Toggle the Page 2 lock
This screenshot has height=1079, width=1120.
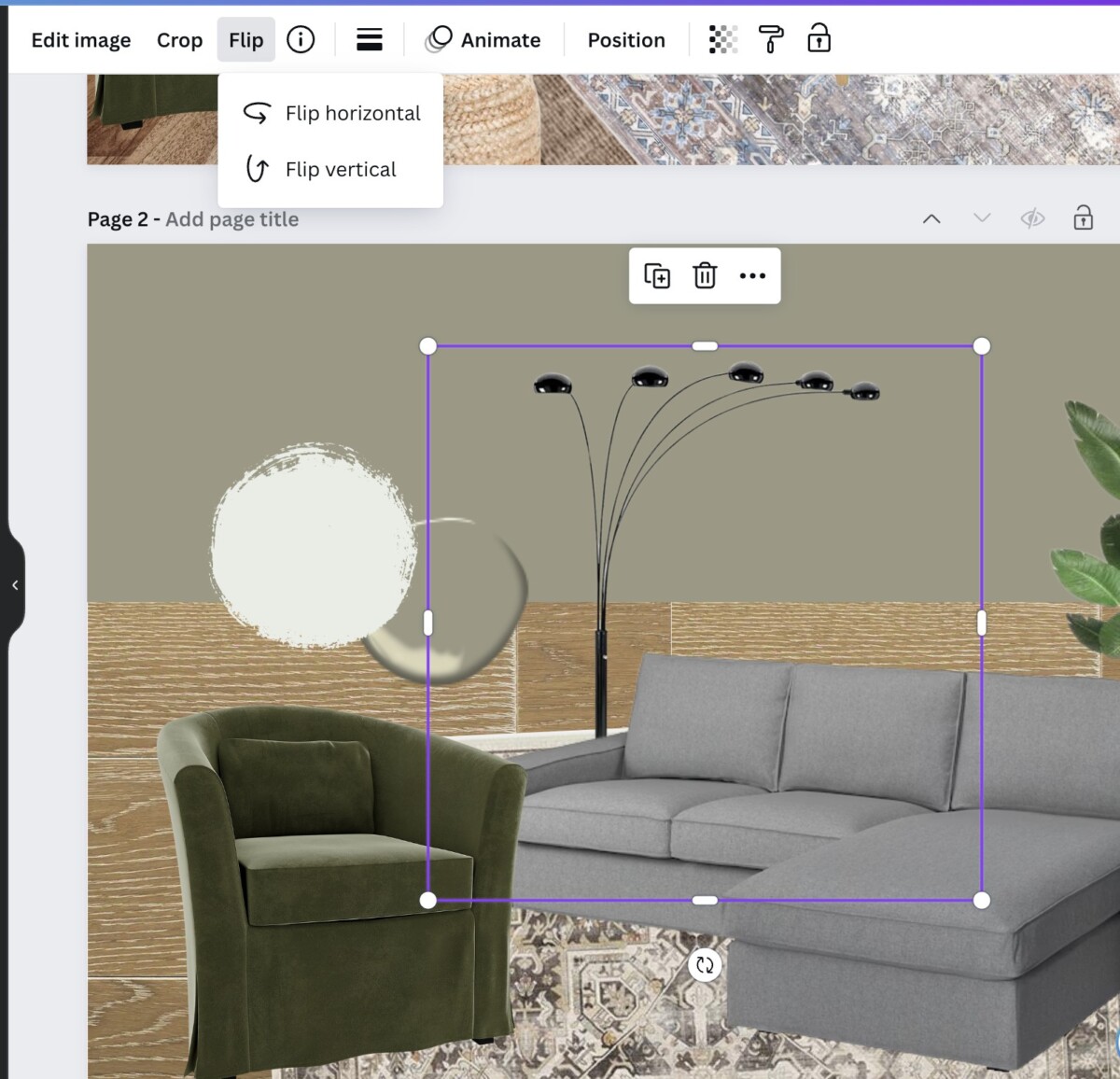click(x=1083, y=218)
